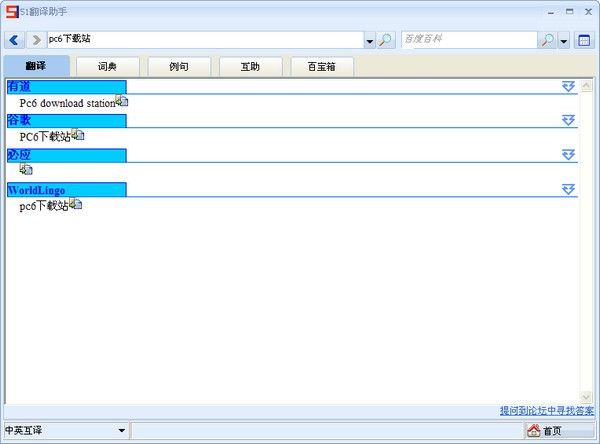The height and width of the screenshot is (444, 600).
Task: Open the translation input history dropdown
Action: pos(370,41)
